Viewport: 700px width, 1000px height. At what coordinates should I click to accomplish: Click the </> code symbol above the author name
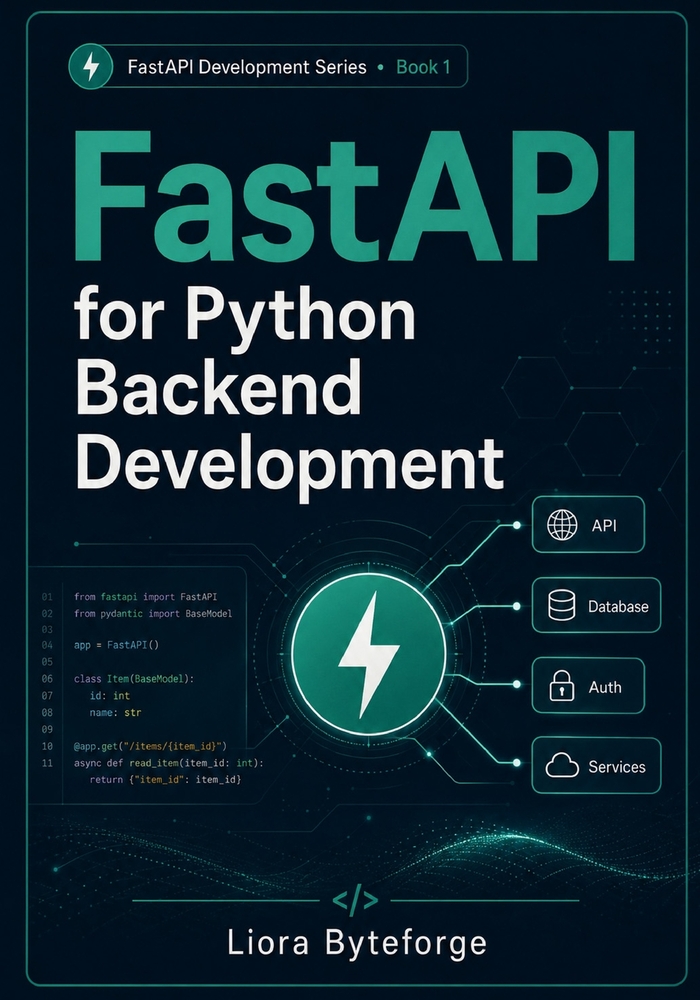[355, 900]
